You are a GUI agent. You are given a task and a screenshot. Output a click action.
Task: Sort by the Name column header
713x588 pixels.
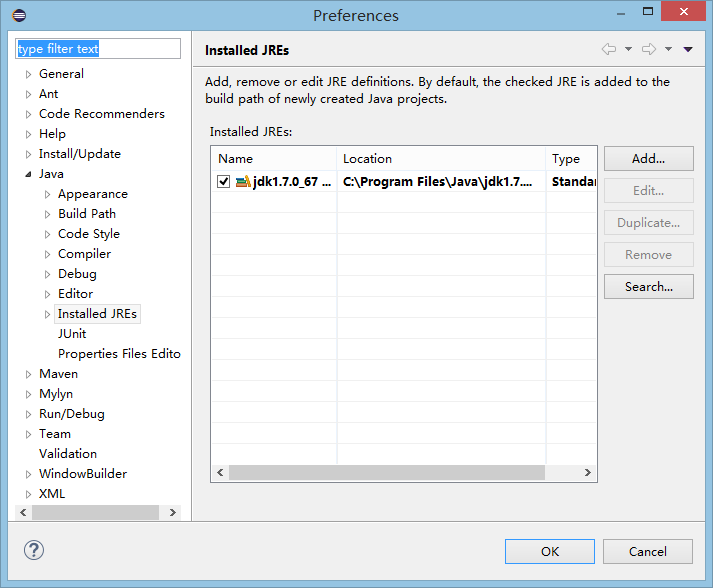274,158
